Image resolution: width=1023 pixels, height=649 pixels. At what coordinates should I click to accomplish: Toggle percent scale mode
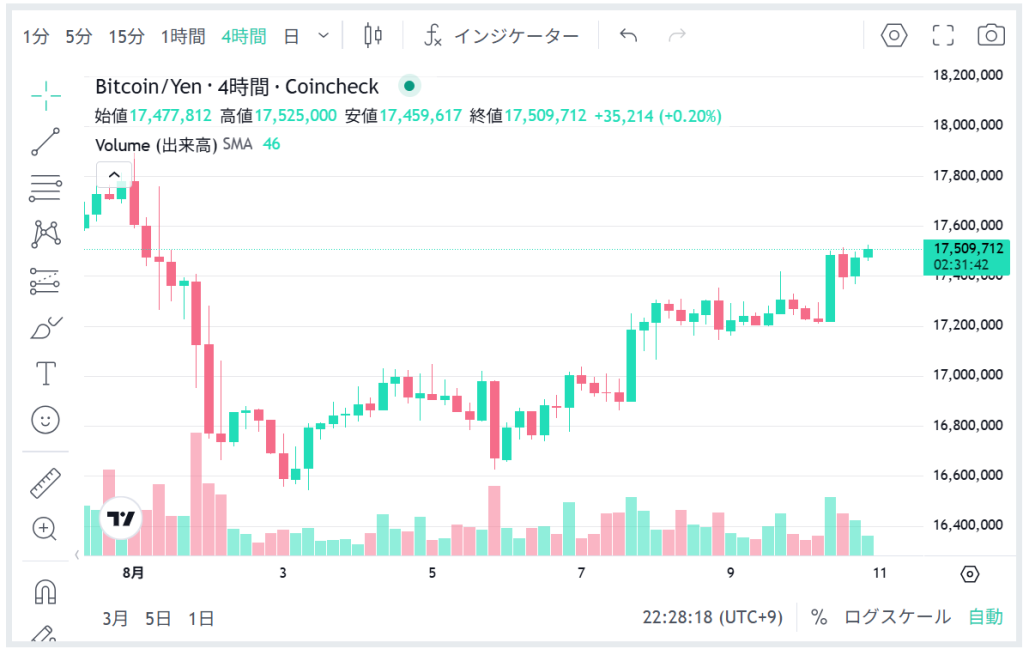pos(819,617)
